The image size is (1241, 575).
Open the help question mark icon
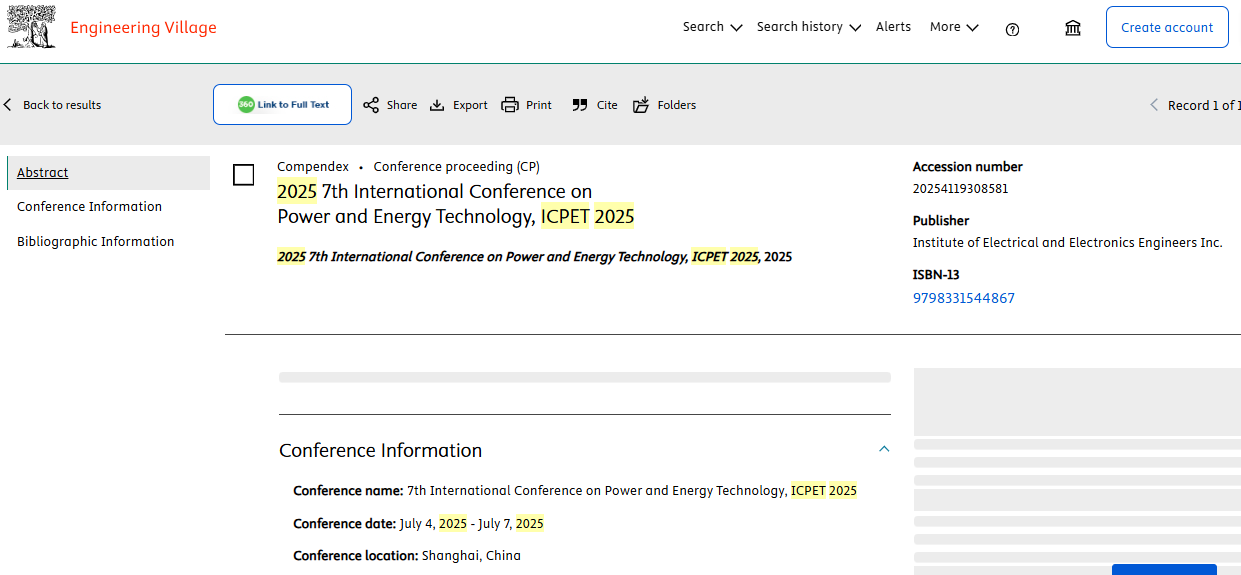pos(1012,29)
